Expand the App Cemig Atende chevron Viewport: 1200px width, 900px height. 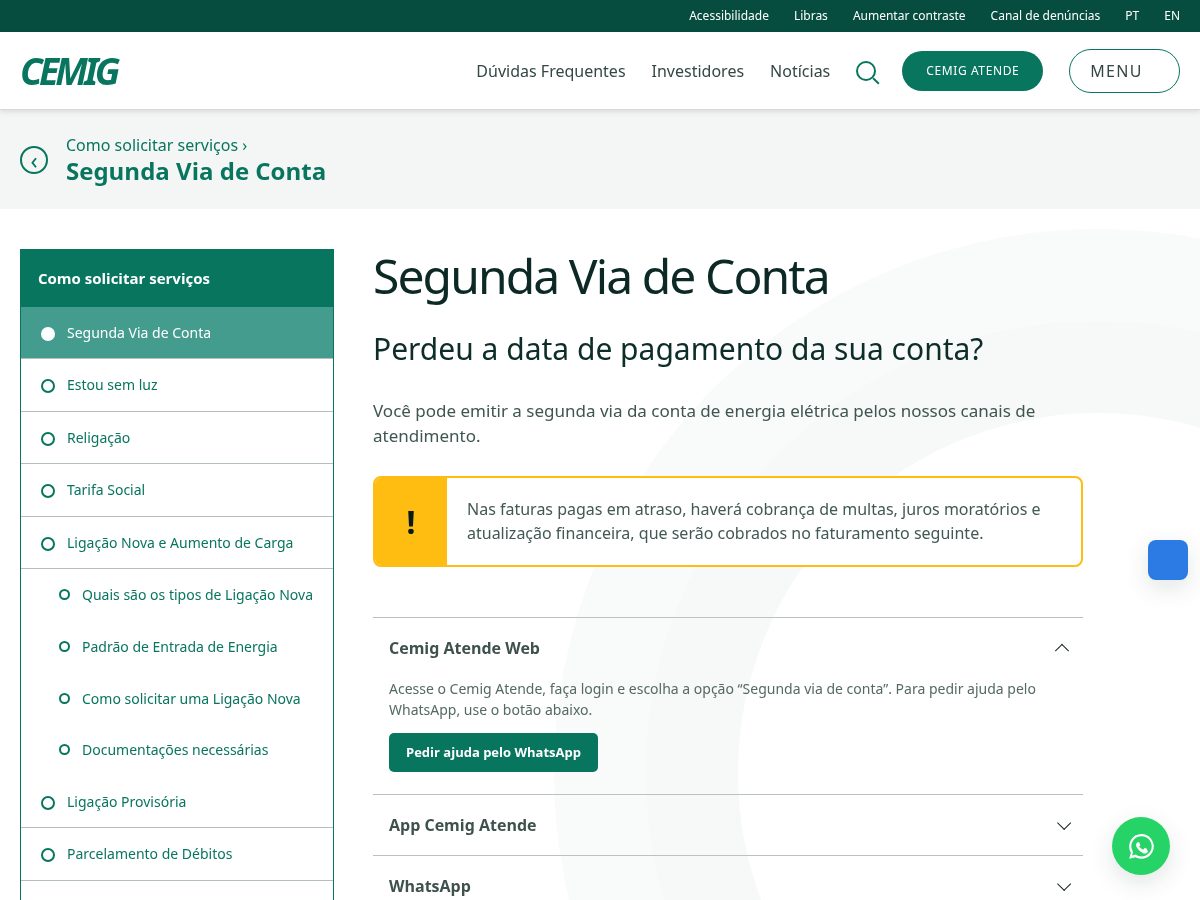coord(1064,826)
